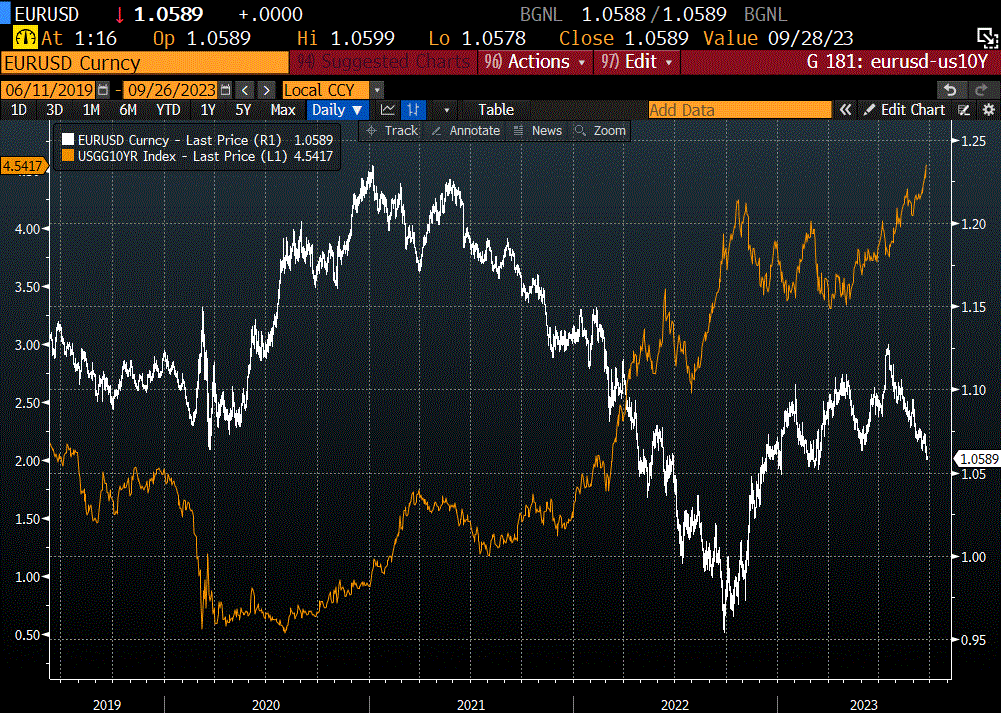The height and width of the screenshot is (713, 1001).
Task: Select the highlighted bar chart style icon
Action: point(414,110)
